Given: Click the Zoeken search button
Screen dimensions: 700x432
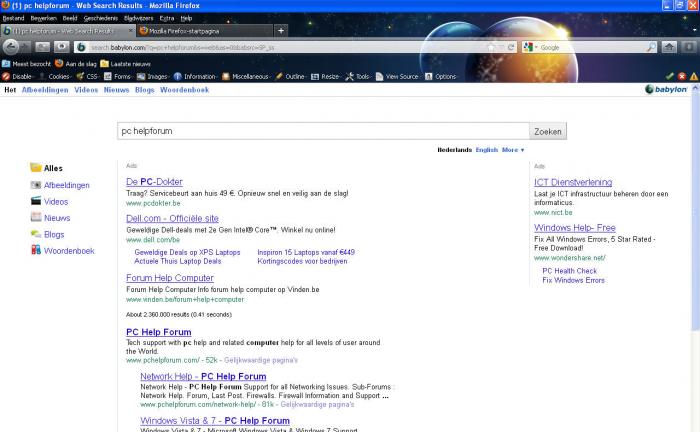Looking at the screenshot, I should [x=548, y=131].
